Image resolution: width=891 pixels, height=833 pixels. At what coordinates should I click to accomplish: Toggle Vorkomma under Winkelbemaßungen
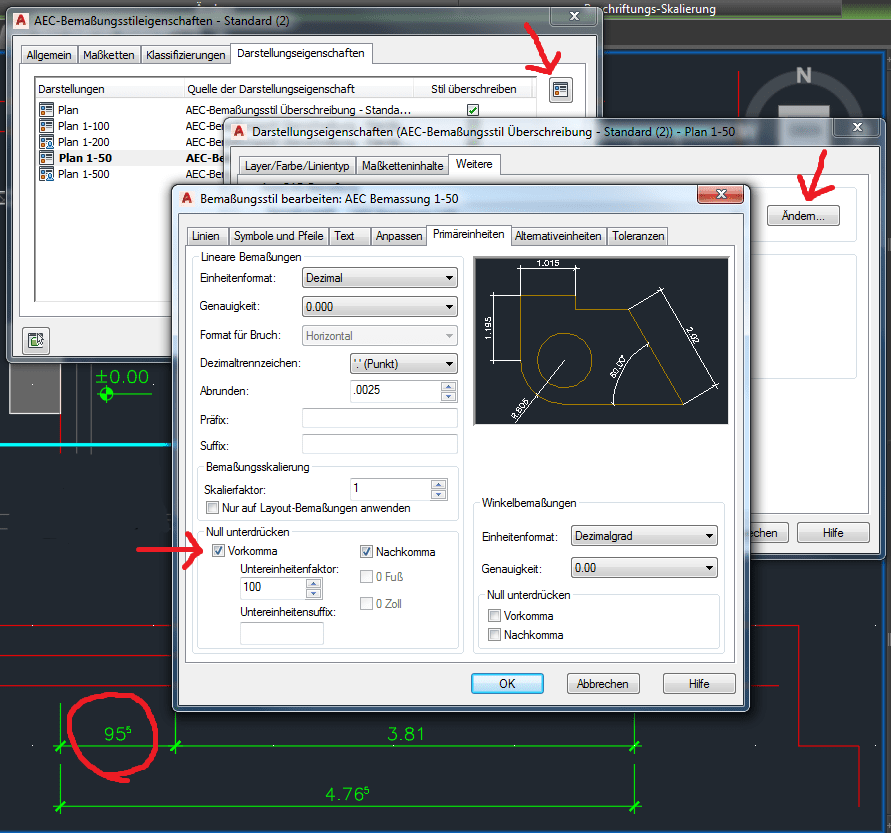tap(494, 616)
